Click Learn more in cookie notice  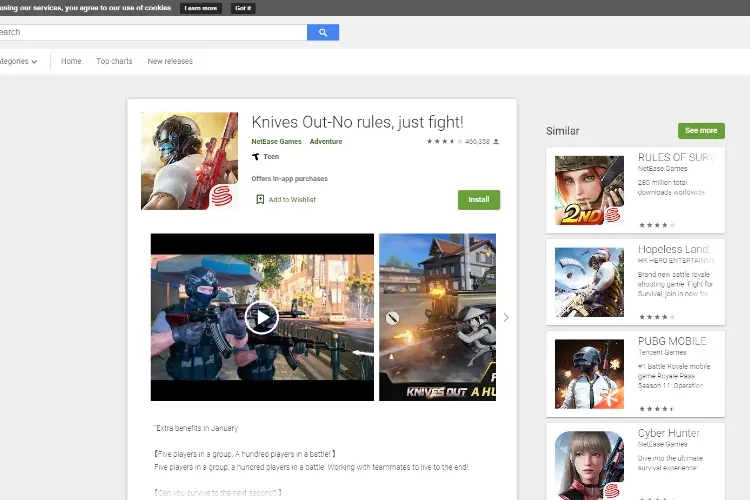pos(201,8)
